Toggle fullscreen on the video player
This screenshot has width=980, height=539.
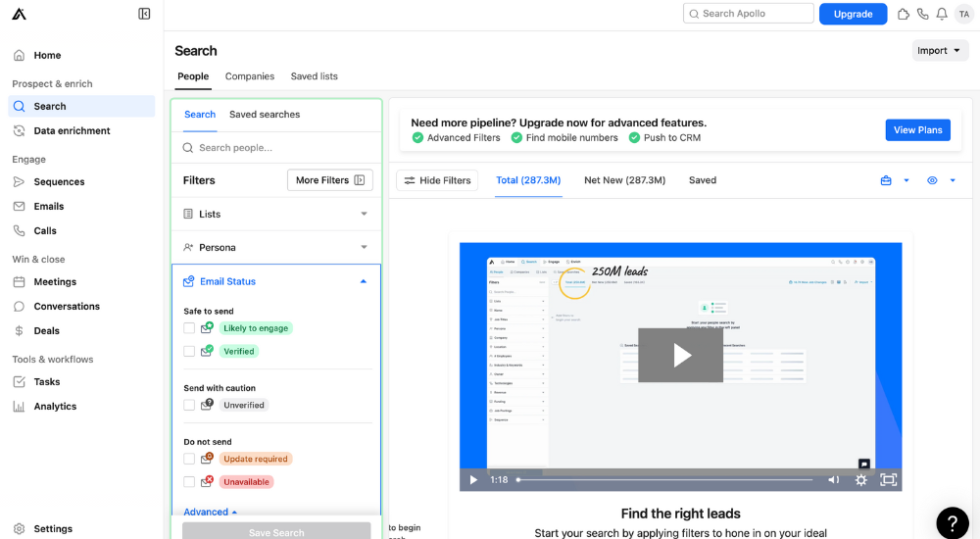click(887, 480)
